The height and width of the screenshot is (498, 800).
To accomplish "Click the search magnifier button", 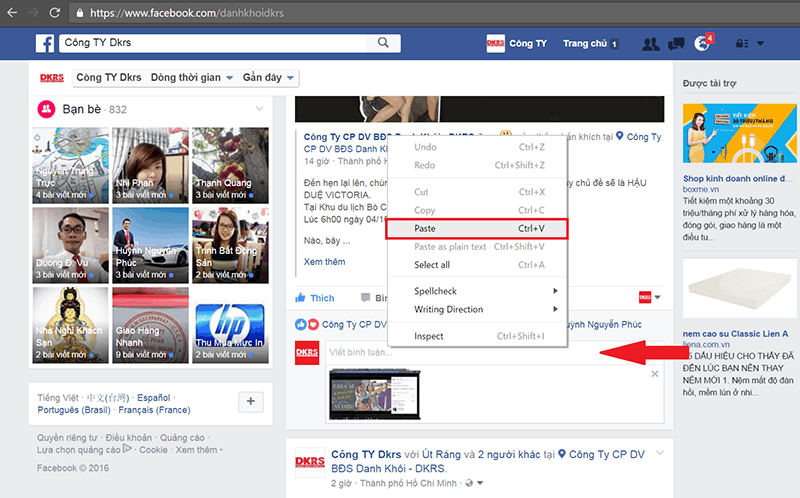I will (x=383, y=43).
